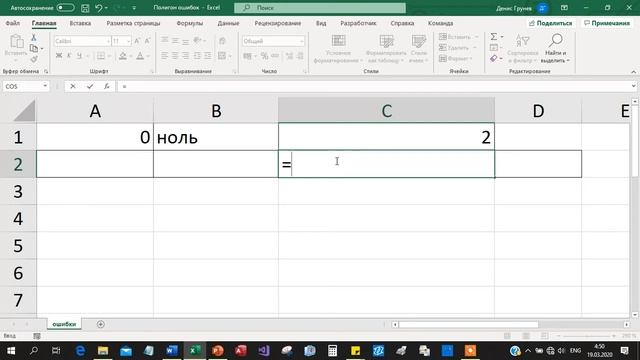Click the Copy icon
Screen dimensions: 640x360
(34, 48)
